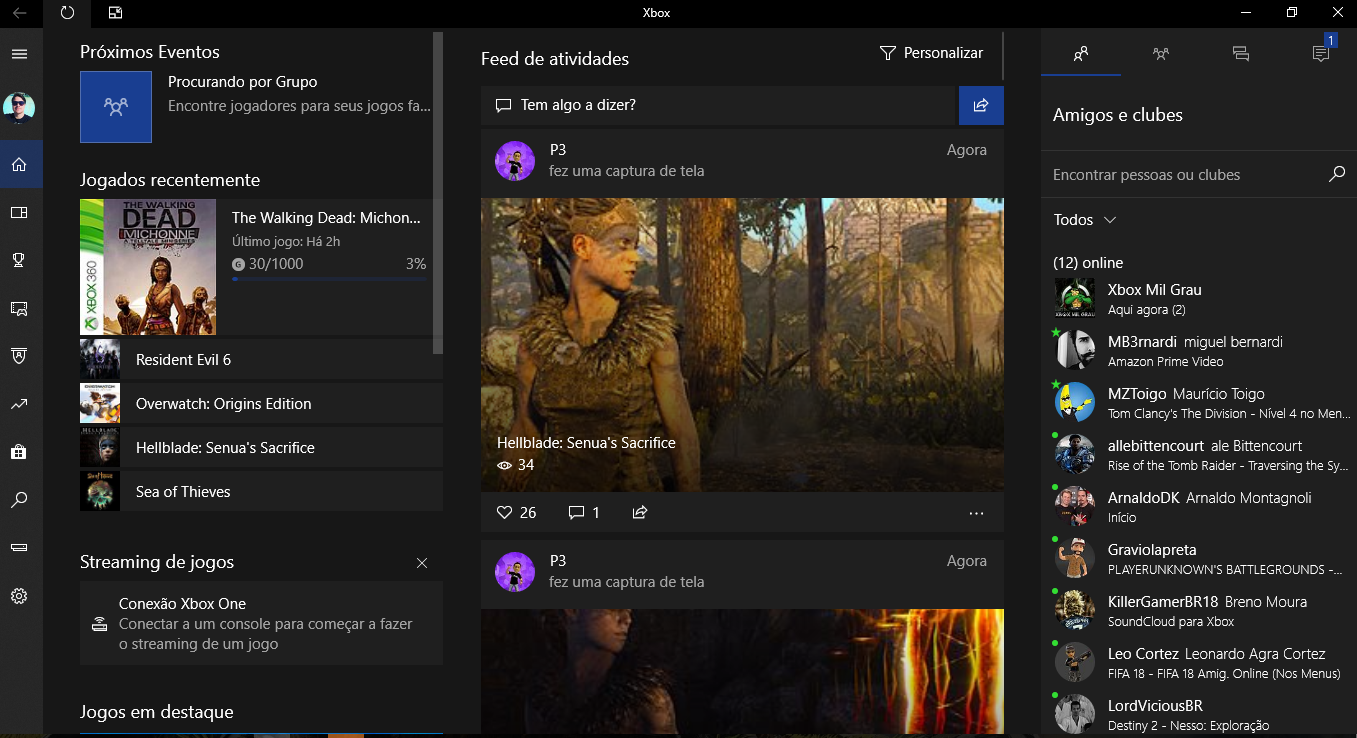Screen dimensions: 1357x738
Task: Select friend KillerGamerBR18
Action: (1199, 610)
